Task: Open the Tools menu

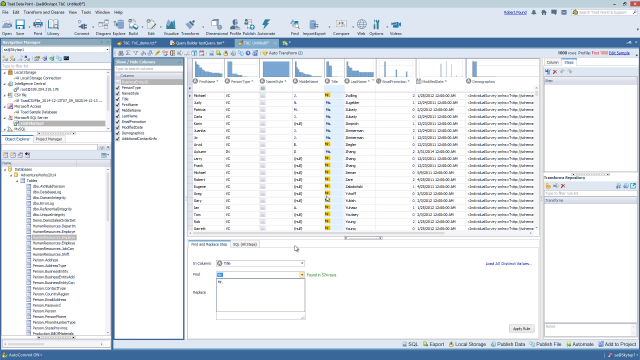Action: [x=86, y=13]
